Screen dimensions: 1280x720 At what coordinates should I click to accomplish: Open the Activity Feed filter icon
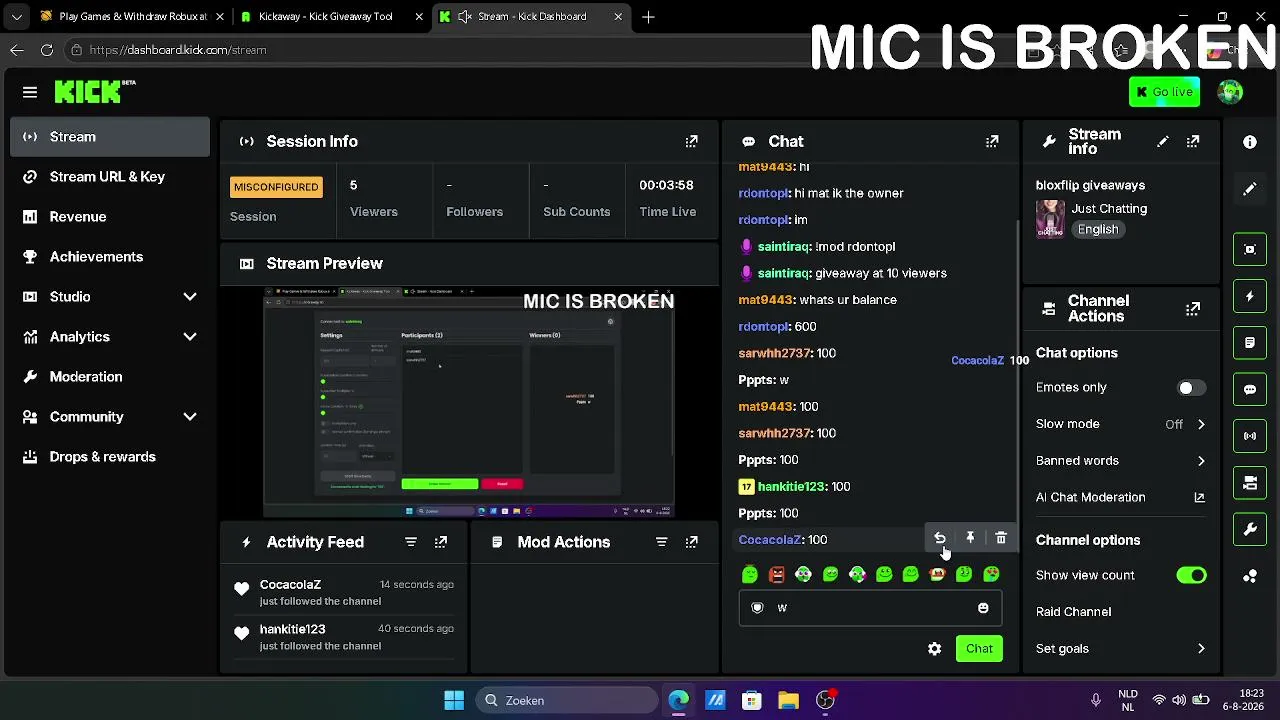tap(411, 542)
